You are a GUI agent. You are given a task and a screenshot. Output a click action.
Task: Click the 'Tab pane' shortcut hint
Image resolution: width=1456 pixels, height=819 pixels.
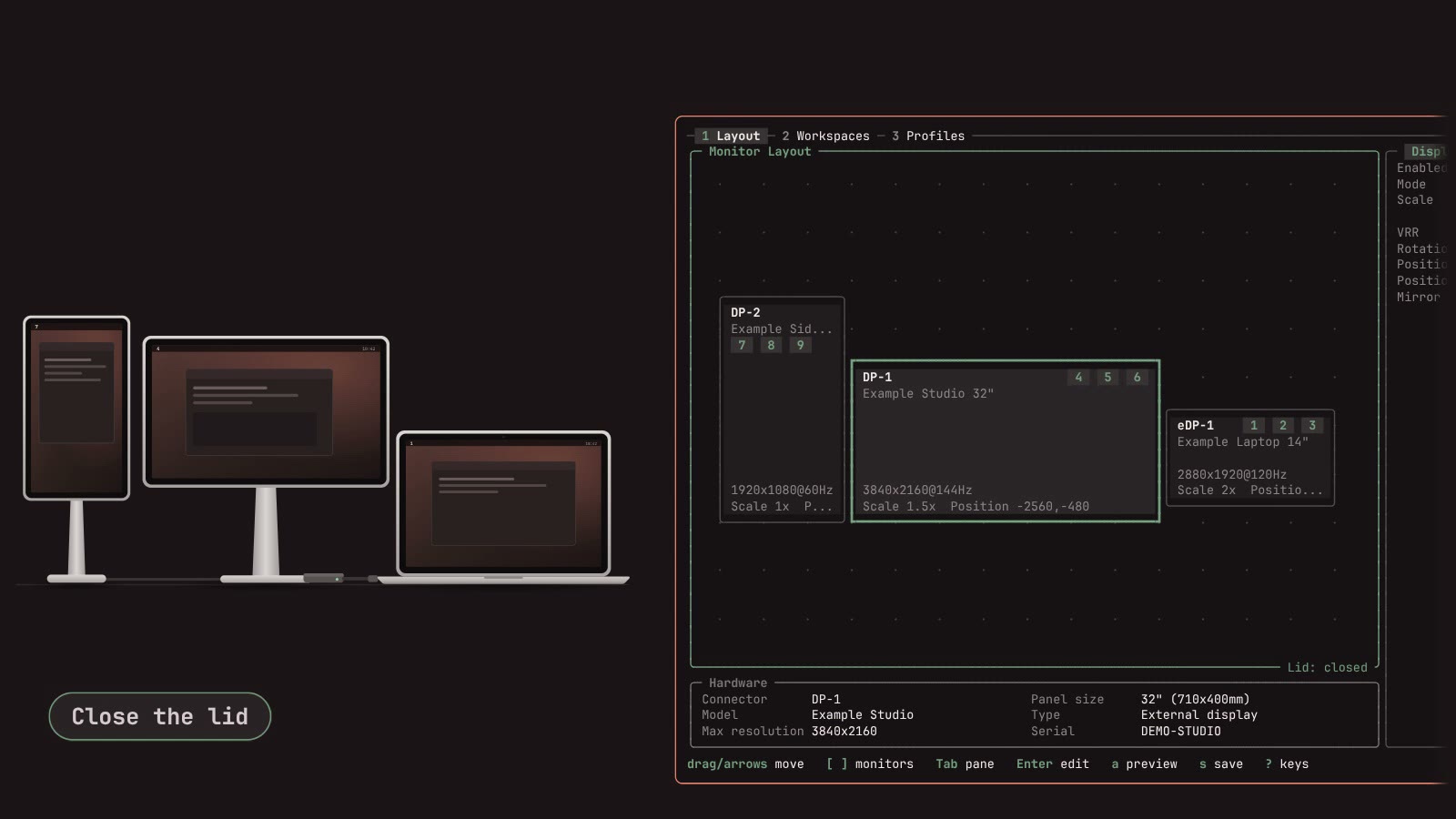coord(965,763)
